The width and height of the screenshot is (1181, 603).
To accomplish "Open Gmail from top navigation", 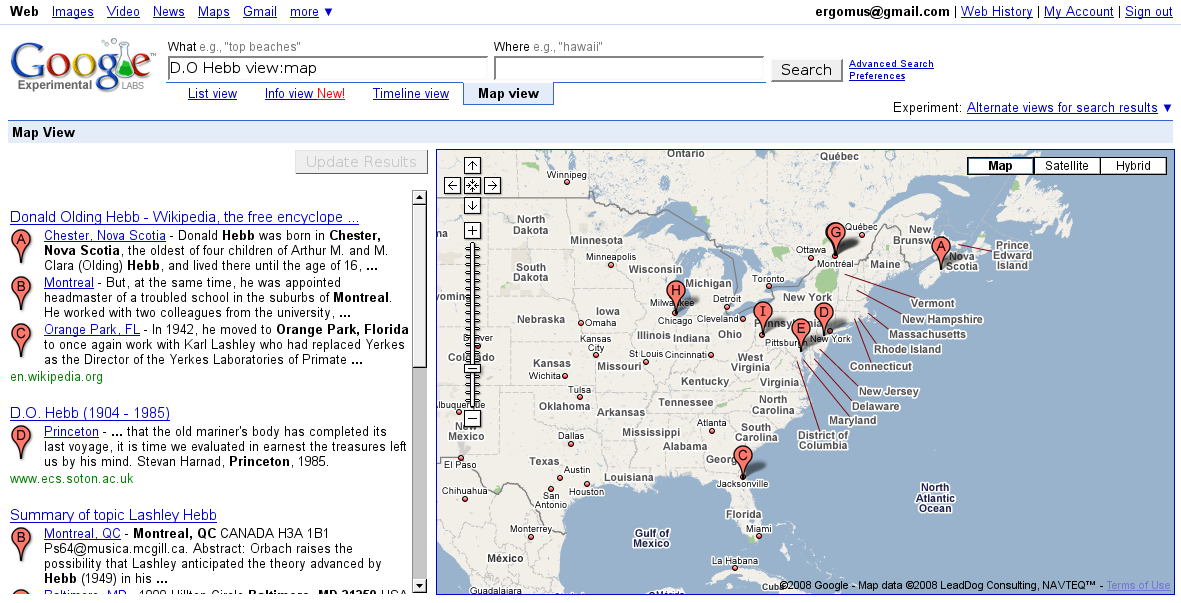I will pos(260,11).
